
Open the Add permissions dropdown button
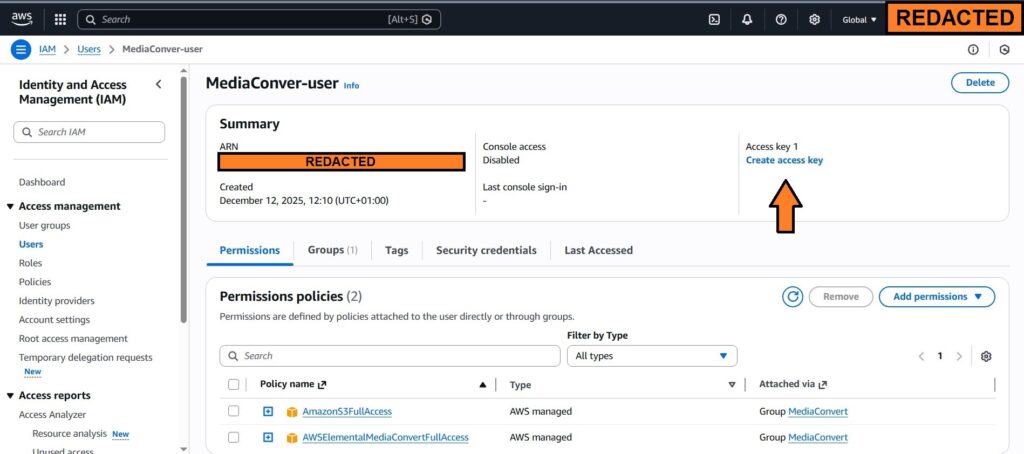click(936, 297)
